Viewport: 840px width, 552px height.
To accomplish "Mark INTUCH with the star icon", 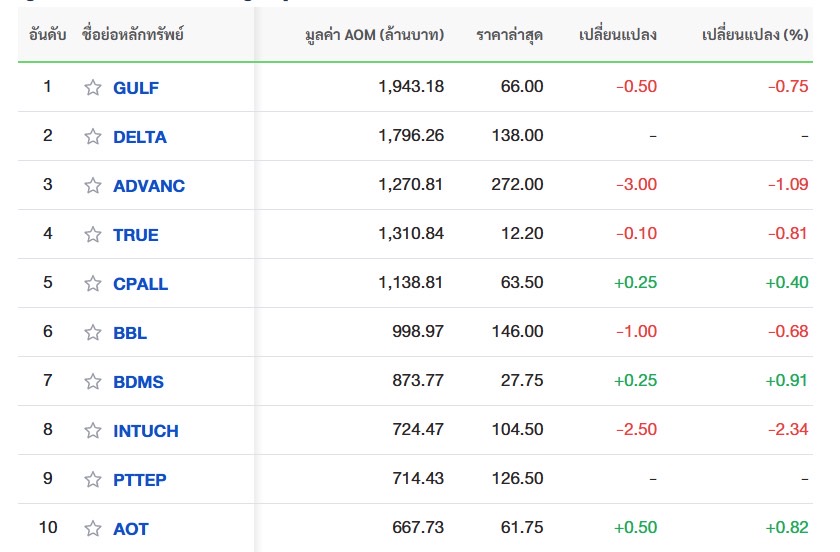I will [x=93, y=431].
